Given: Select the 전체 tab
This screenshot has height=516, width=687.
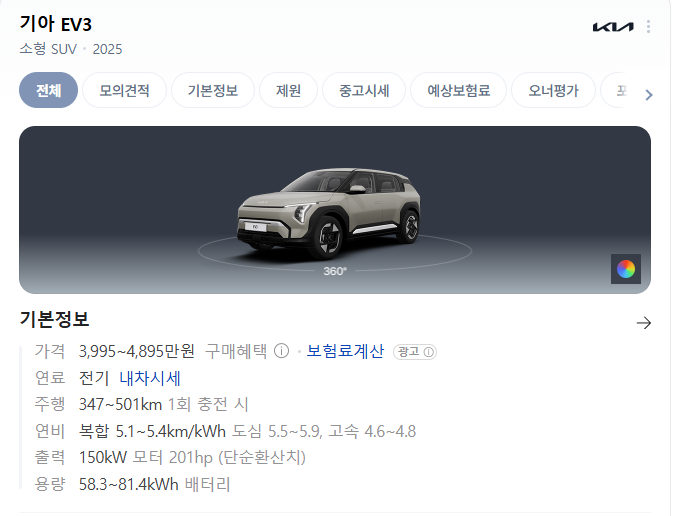Looking at the screenshot, I should coord(48,90).
